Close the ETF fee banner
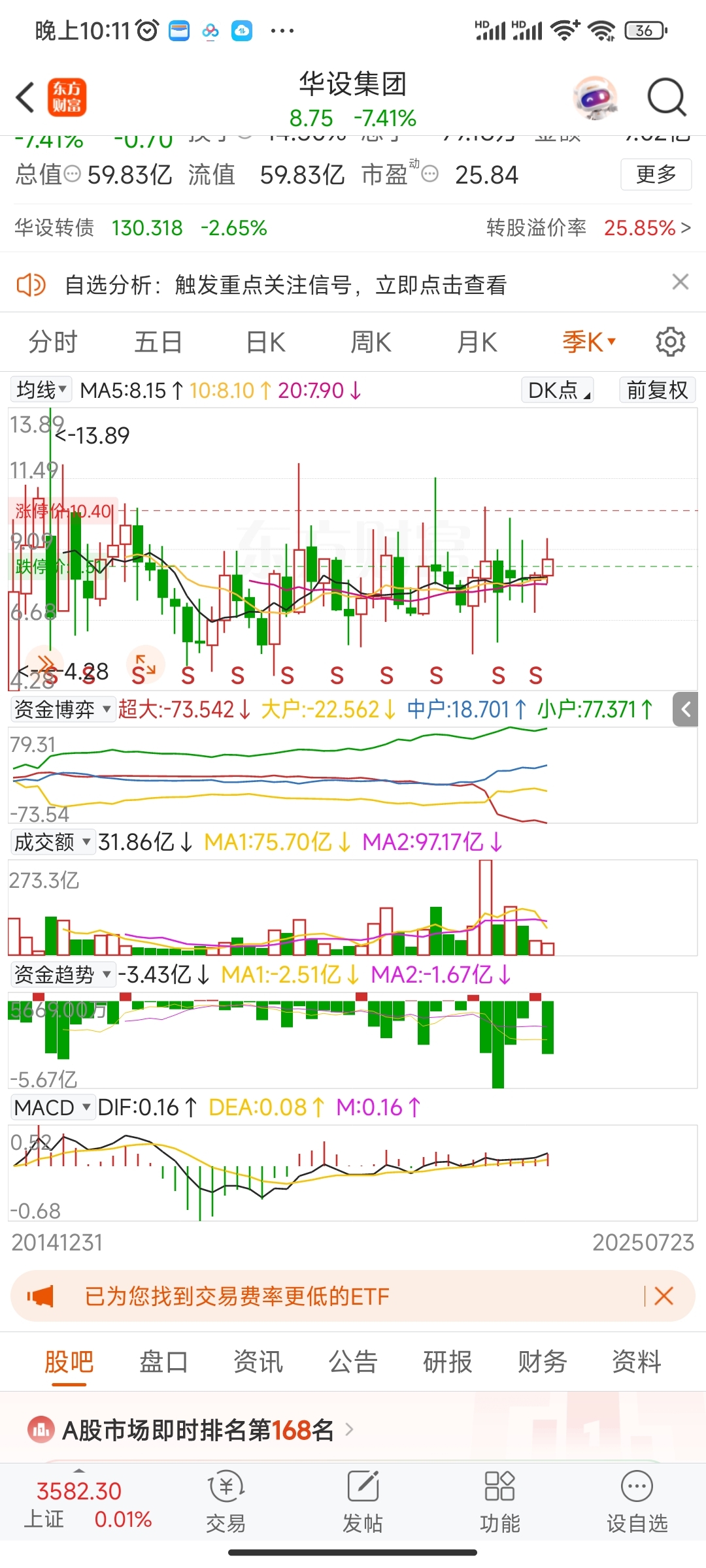This screenshot has width=706, height=1568. (664, 1296)
